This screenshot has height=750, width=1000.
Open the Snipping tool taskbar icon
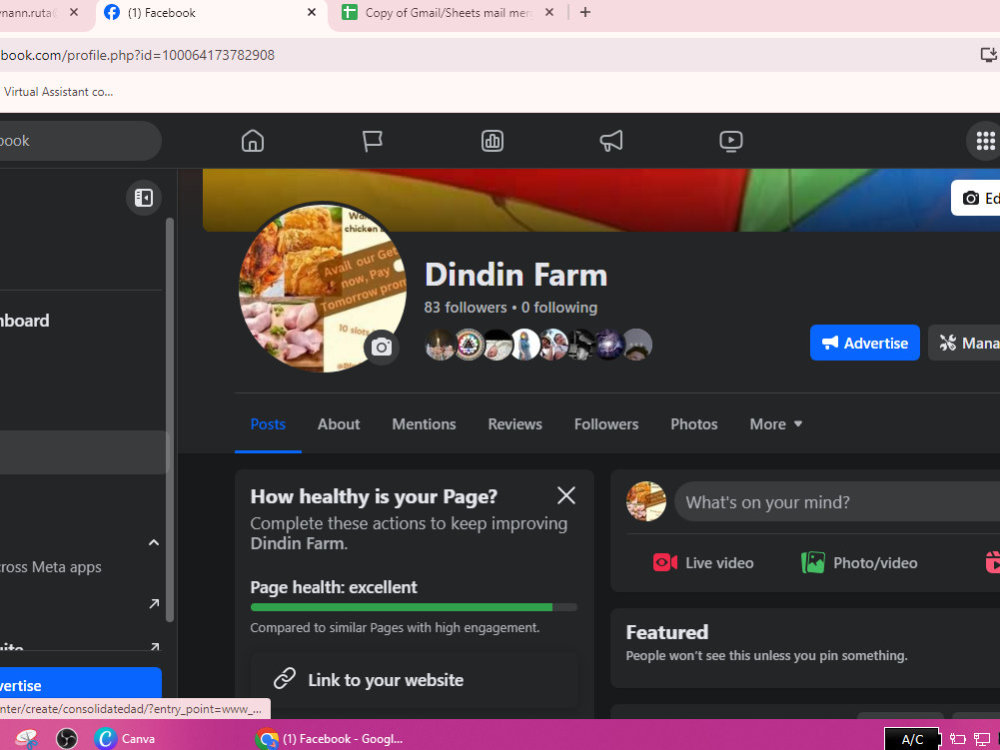pos(27,739)
